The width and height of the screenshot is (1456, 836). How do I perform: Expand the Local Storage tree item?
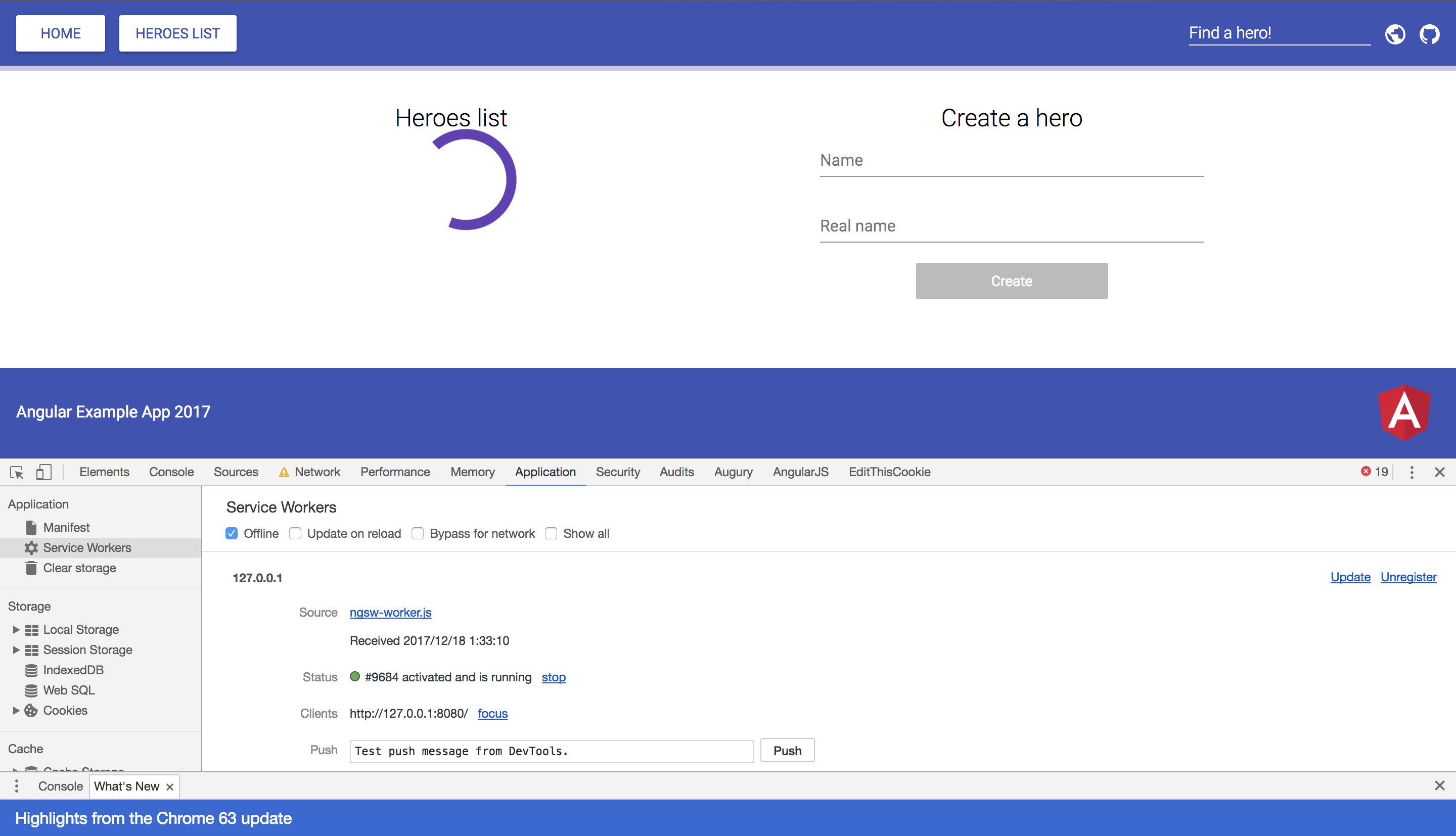pos(16,629)
